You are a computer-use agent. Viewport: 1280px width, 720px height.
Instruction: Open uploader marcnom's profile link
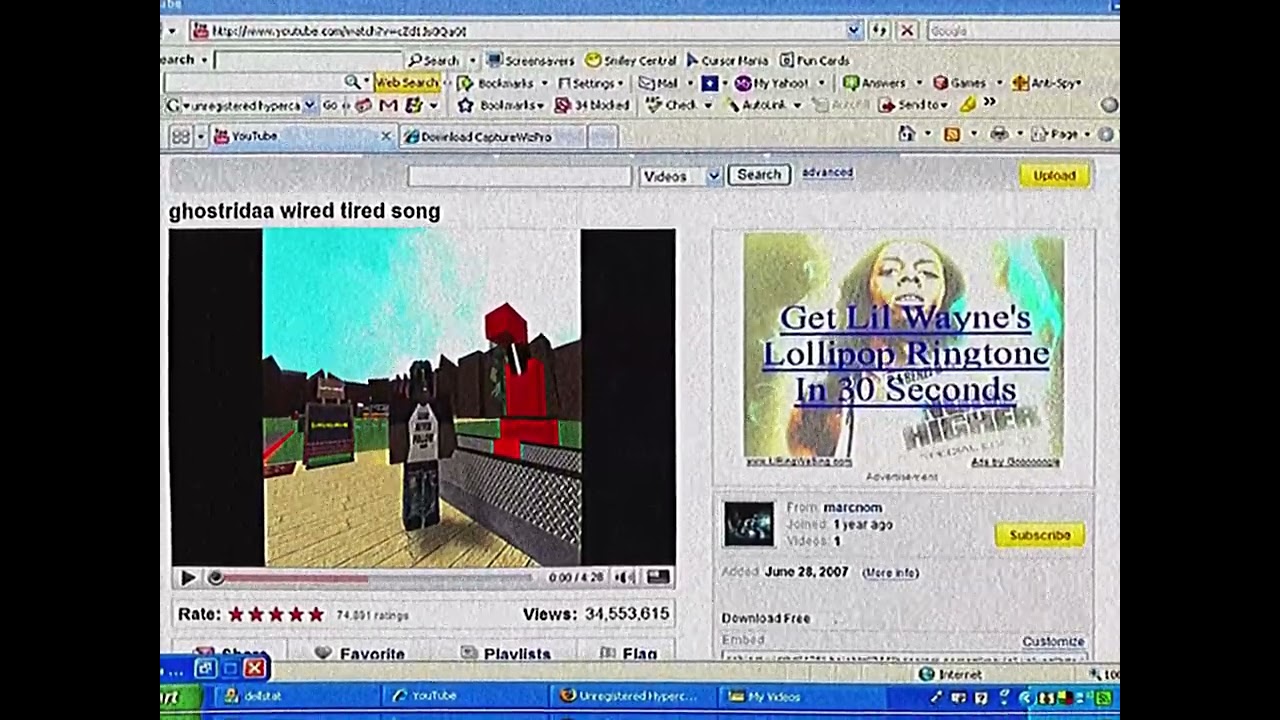click(x=852, y=507)
